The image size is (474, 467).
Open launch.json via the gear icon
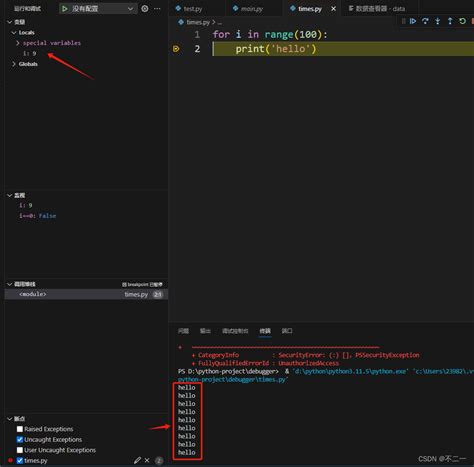pos(145,9)
